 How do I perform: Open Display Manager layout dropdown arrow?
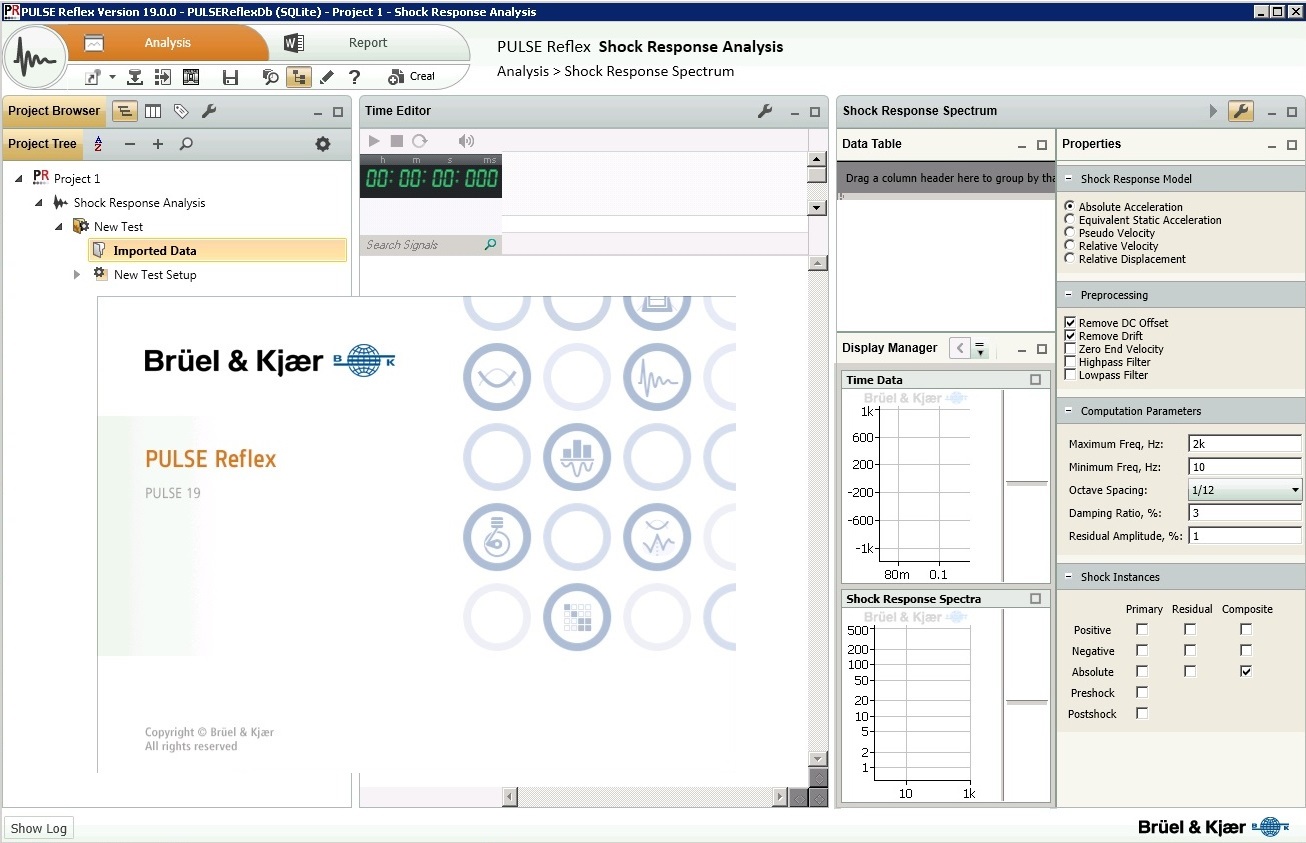coord(980,348)
